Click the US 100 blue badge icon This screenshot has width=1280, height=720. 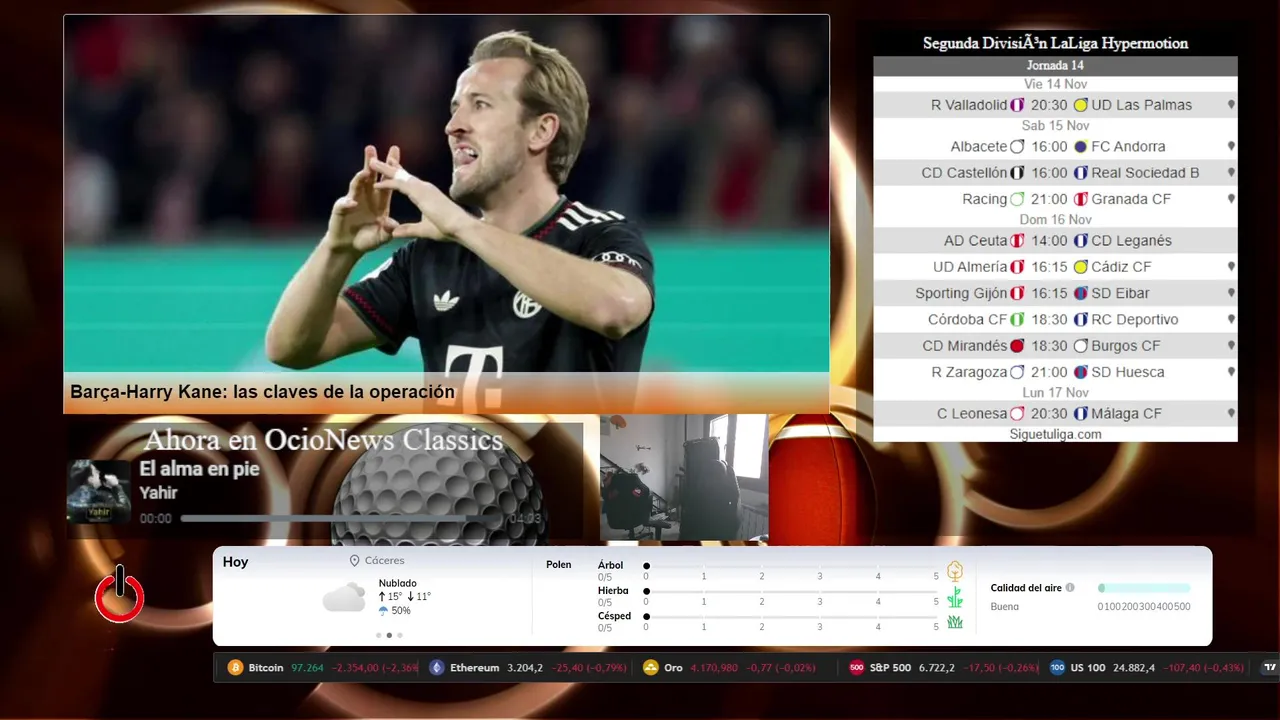1058,668
